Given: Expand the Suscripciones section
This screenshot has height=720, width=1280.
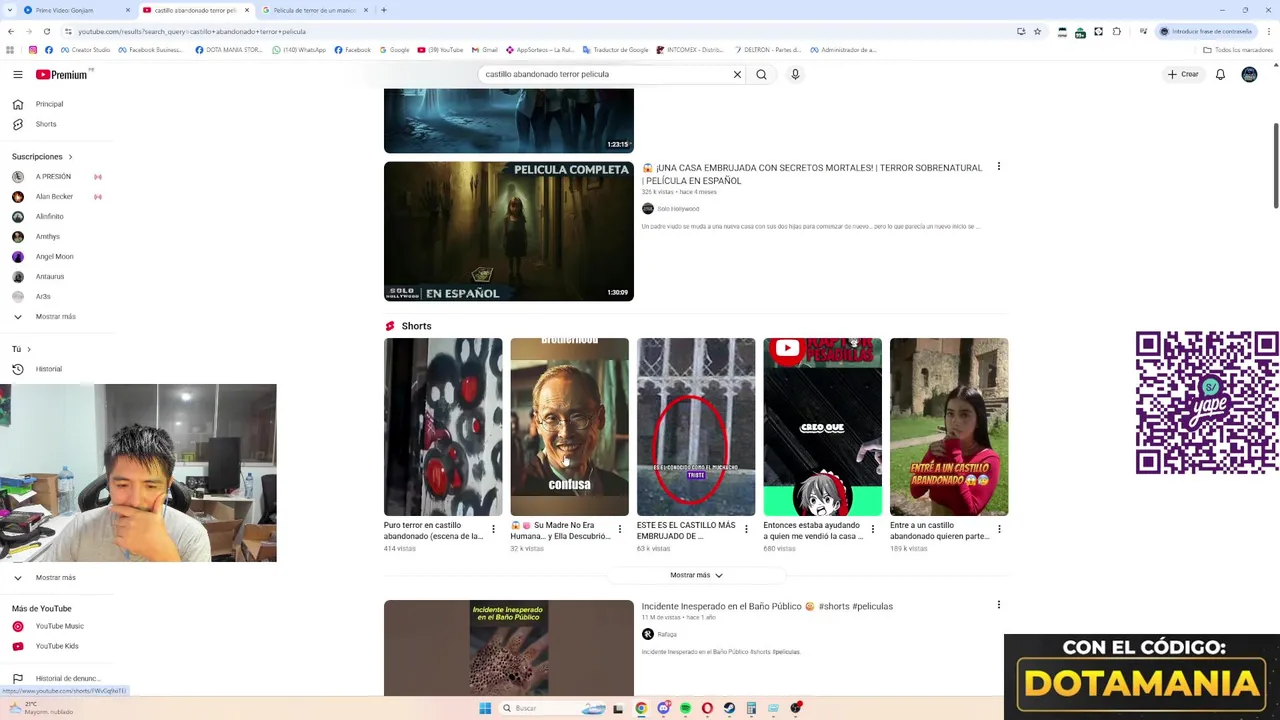Looking at the screenshot, I should tap(42, 156).
